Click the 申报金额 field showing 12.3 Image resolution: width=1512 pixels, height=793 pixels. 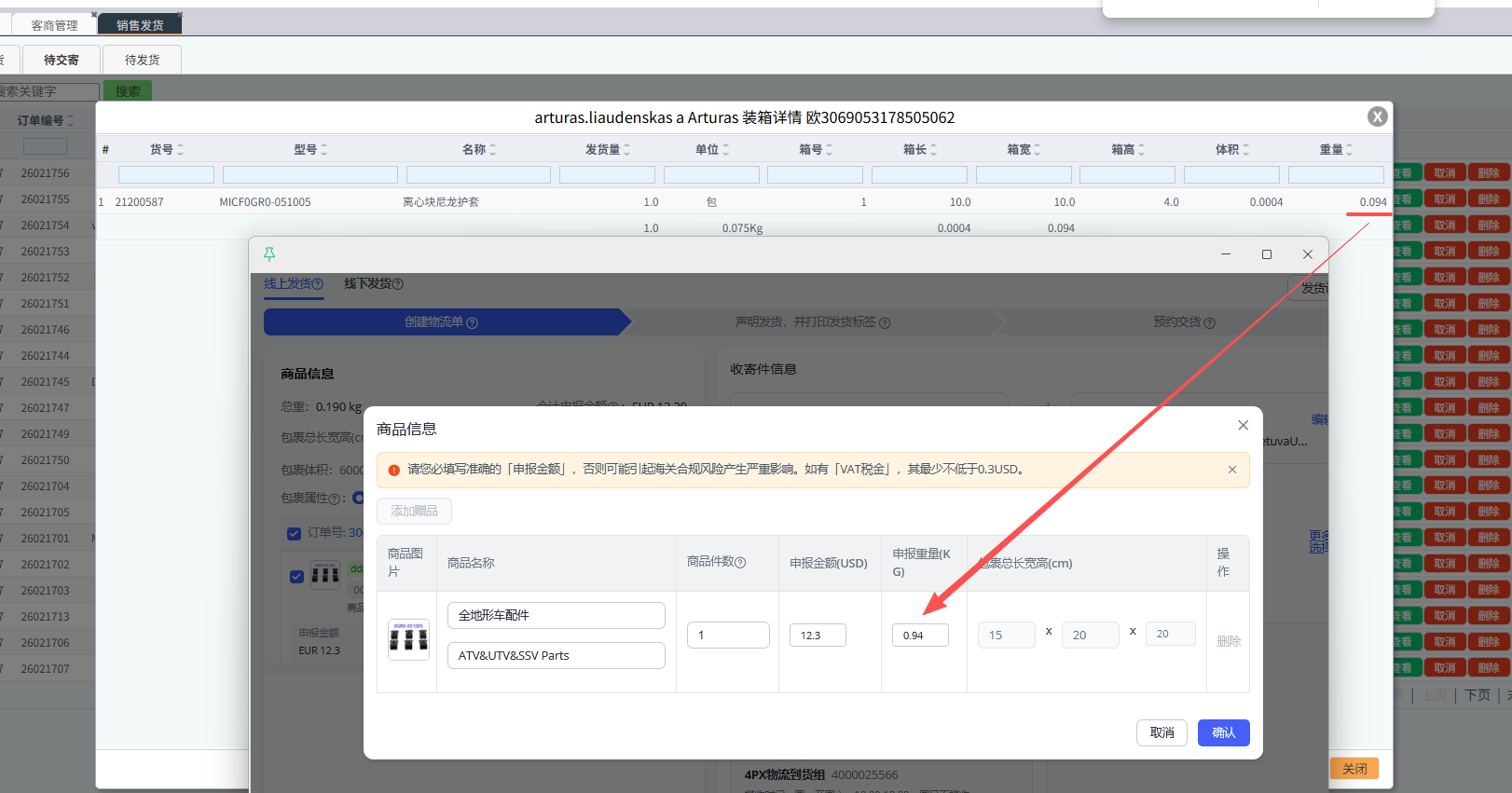pos(817,636)
